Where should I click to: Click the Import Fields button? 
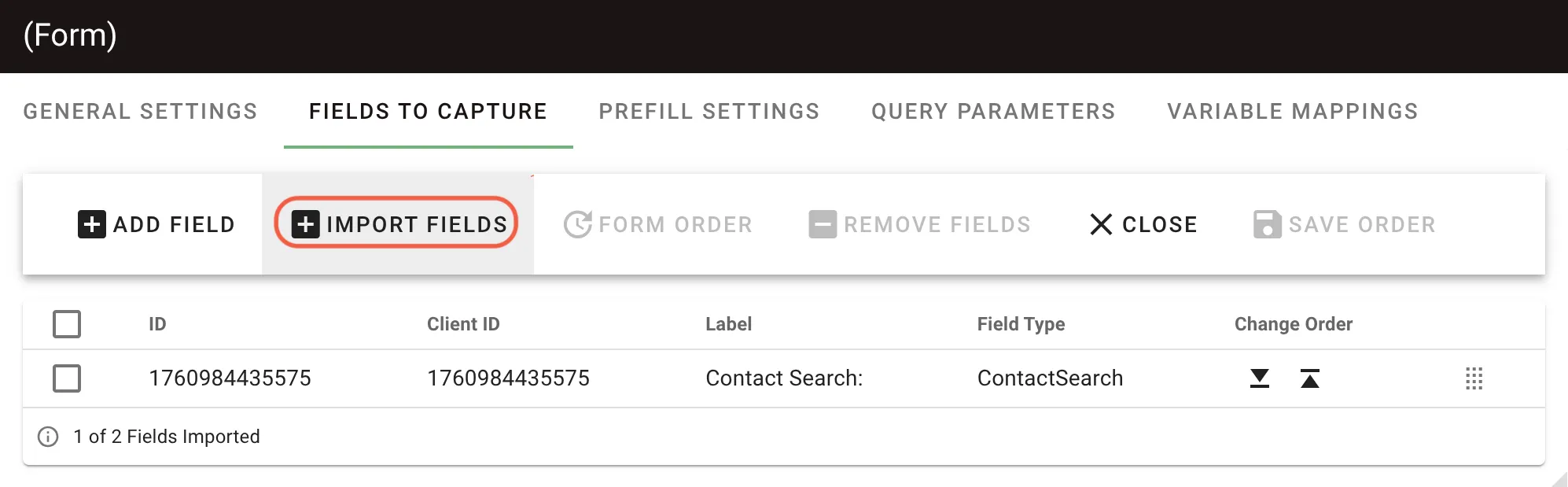[398, 224]
